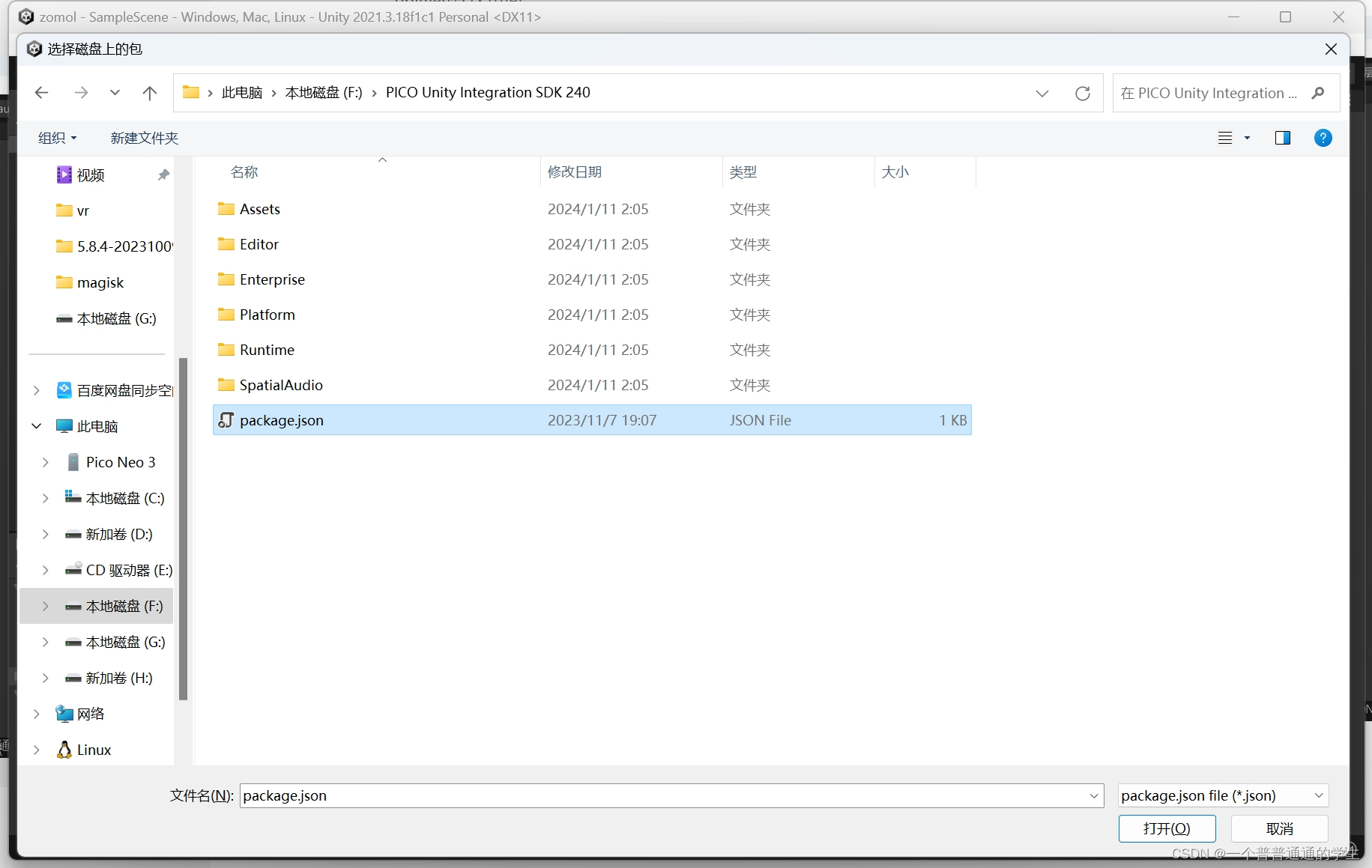Expand the address bar history dropdown
Screen dimensions: 1372x868
[1042, 93]
